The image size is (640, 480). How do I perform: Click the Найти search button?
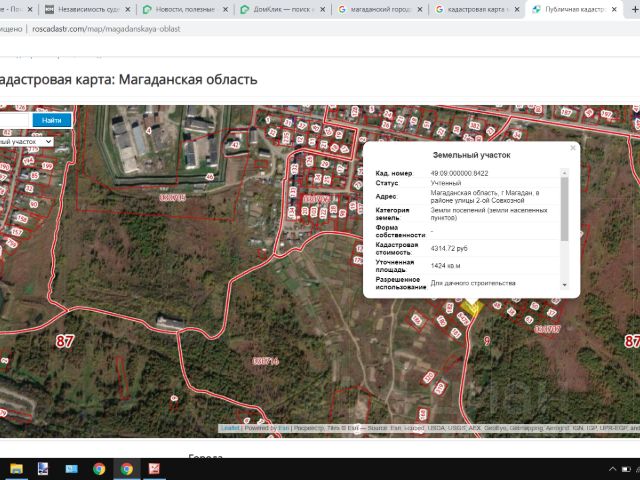coord(51,120)
